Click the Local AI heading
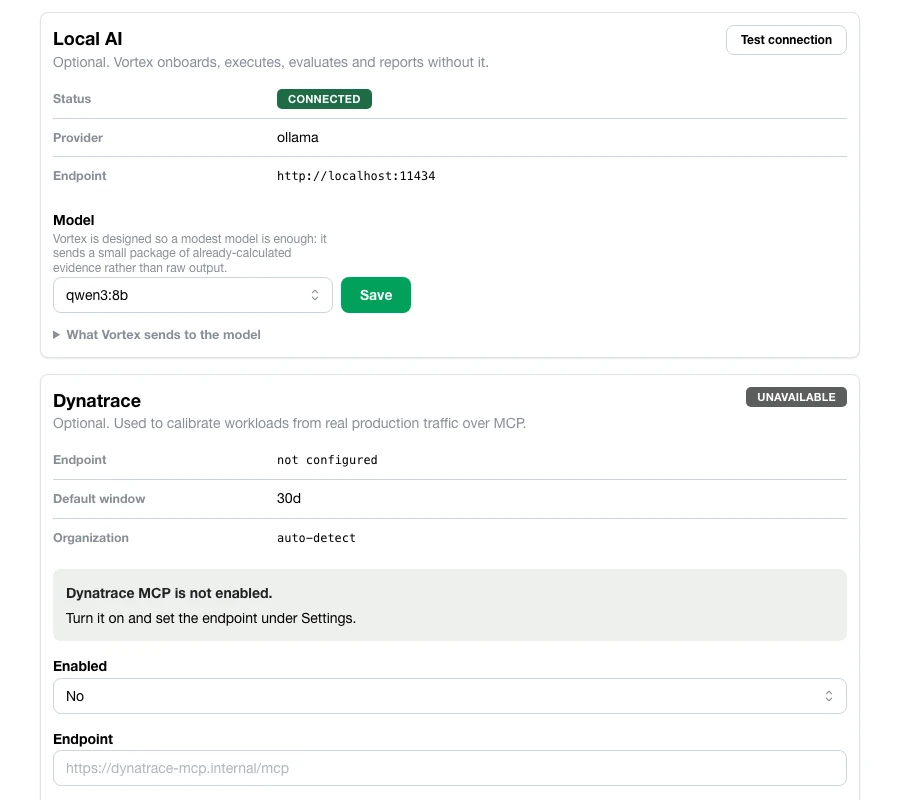900x800 pixels. click(x=87, y=39)
